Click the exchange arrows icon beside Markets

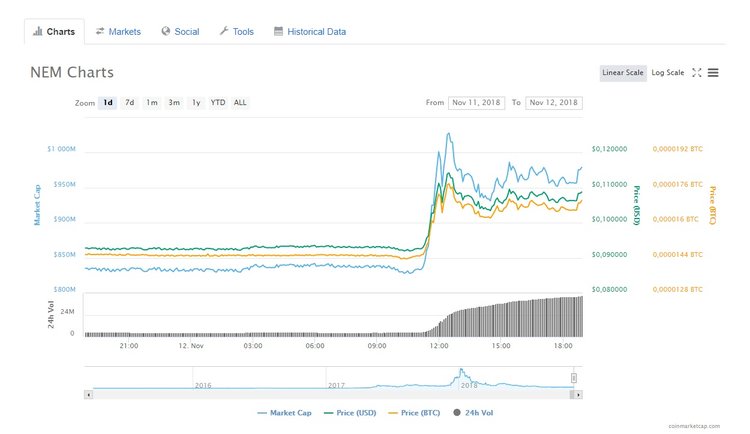[100, 31]
